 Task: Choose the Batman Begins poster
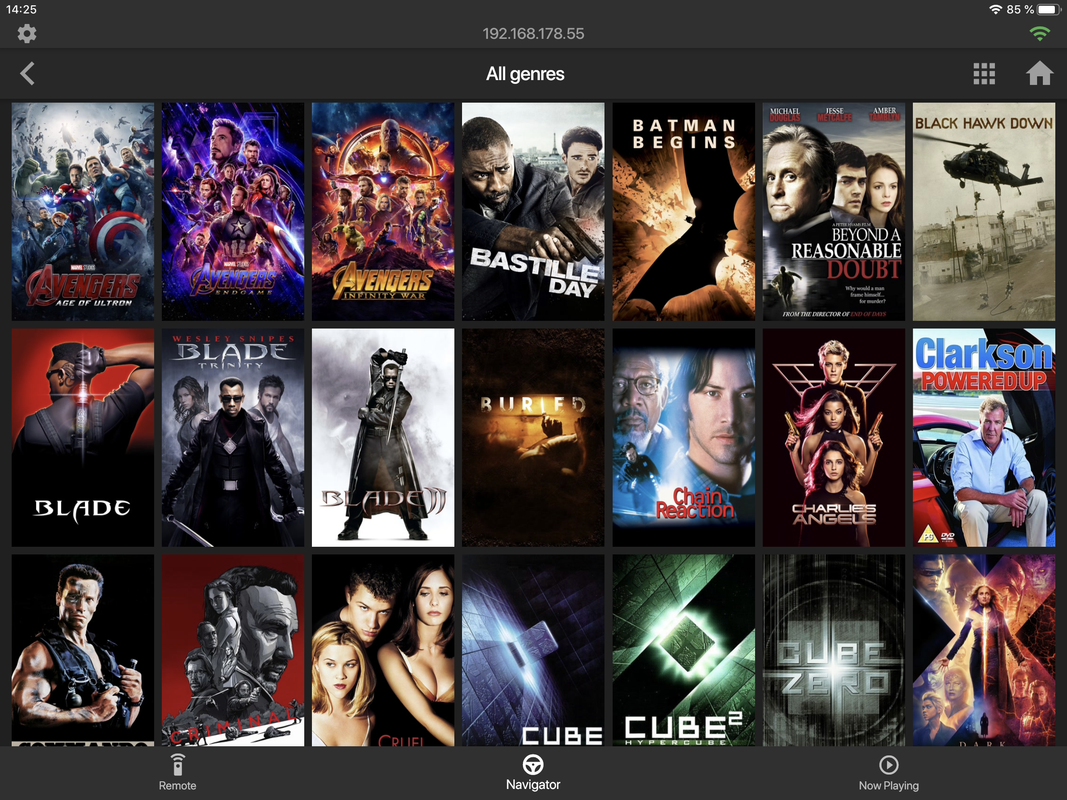683,212
